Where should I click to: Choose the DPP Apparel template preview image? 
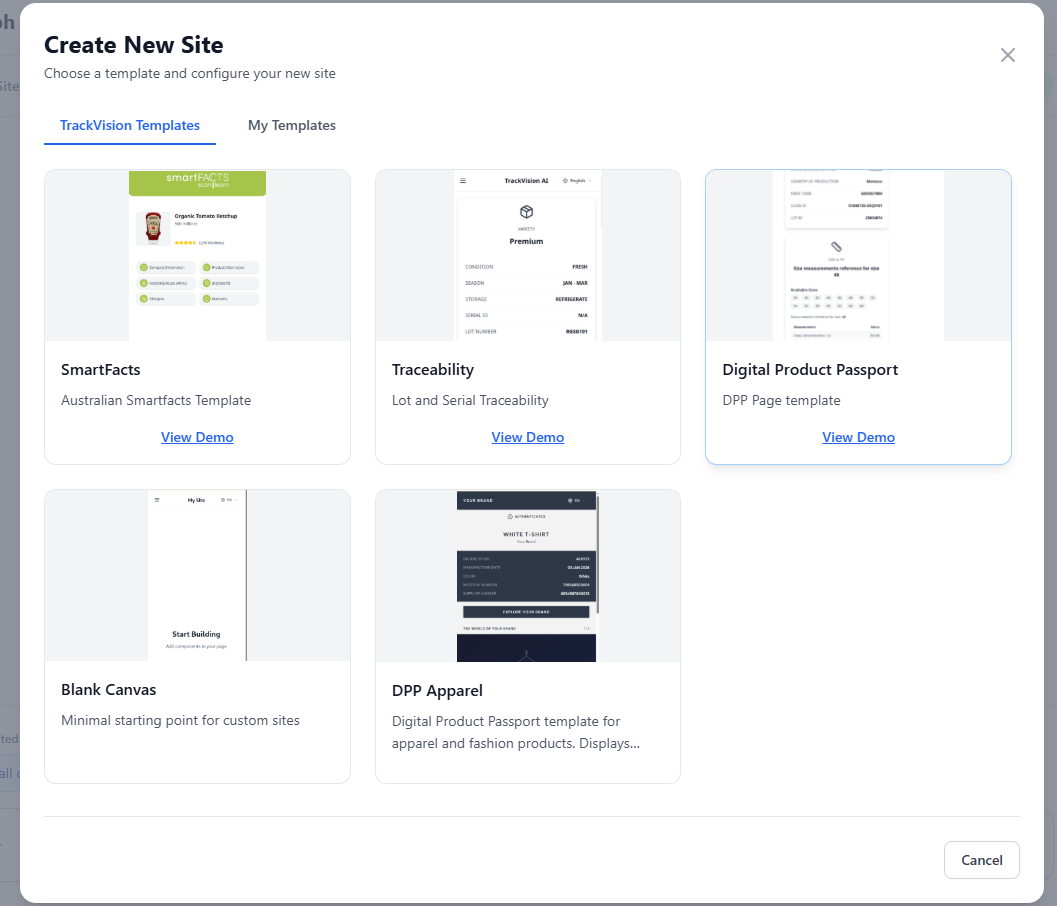click(527, 575)
